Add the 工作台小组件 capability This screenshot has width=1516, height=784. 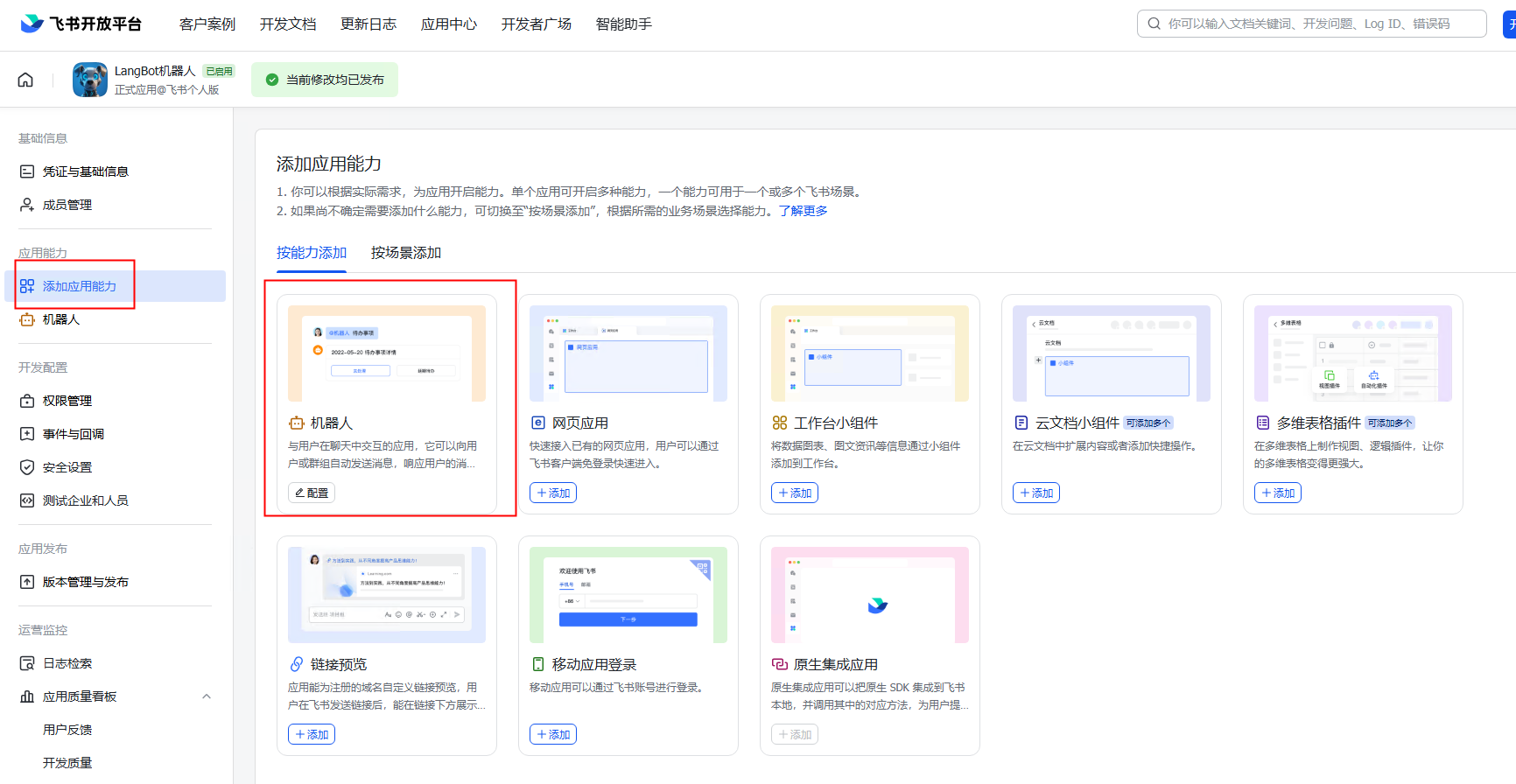(x=795, y=493)
